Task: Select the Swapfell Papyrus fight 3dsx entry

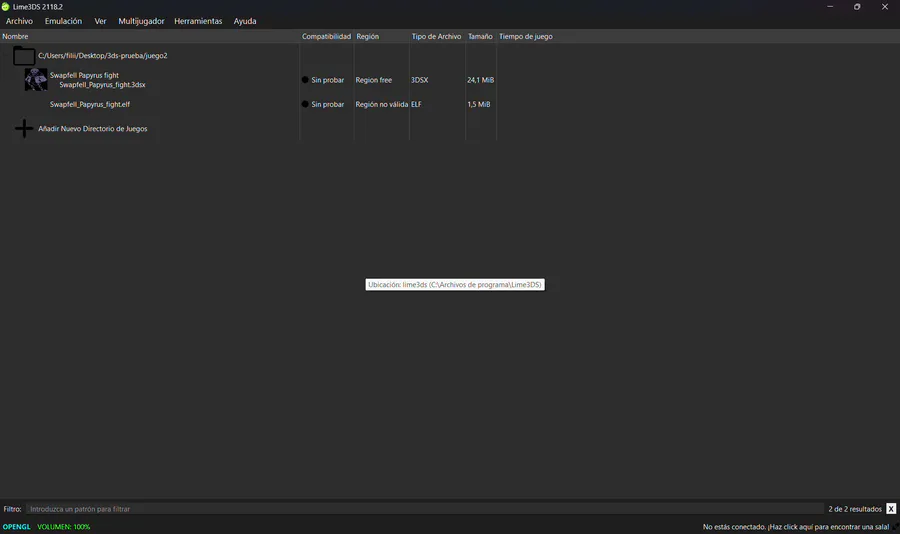Action: [x=98, y=80]
